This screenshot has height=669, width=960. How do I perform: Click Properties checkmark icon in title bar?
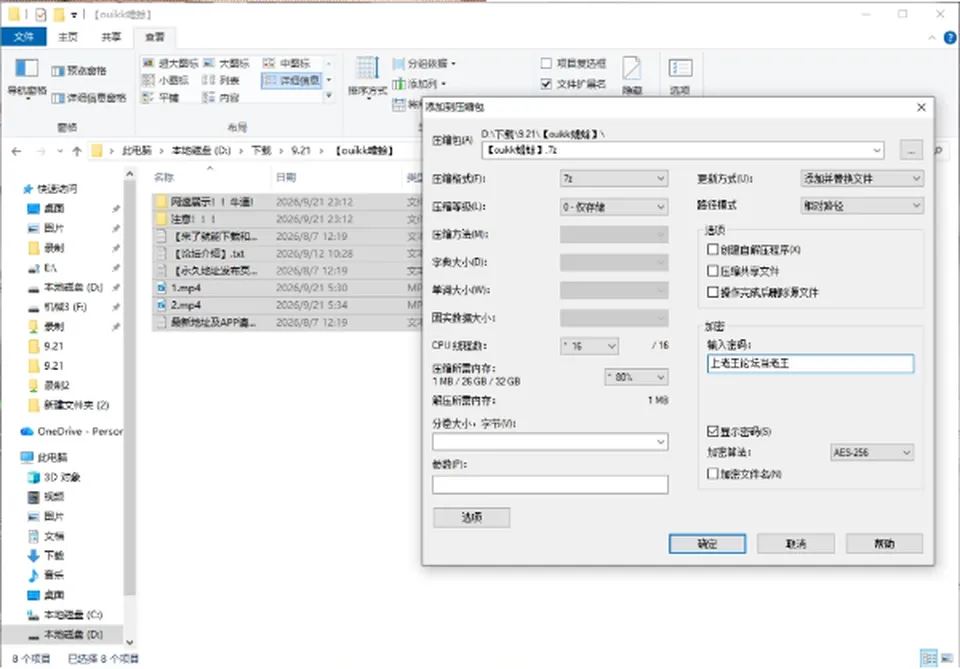40,14
